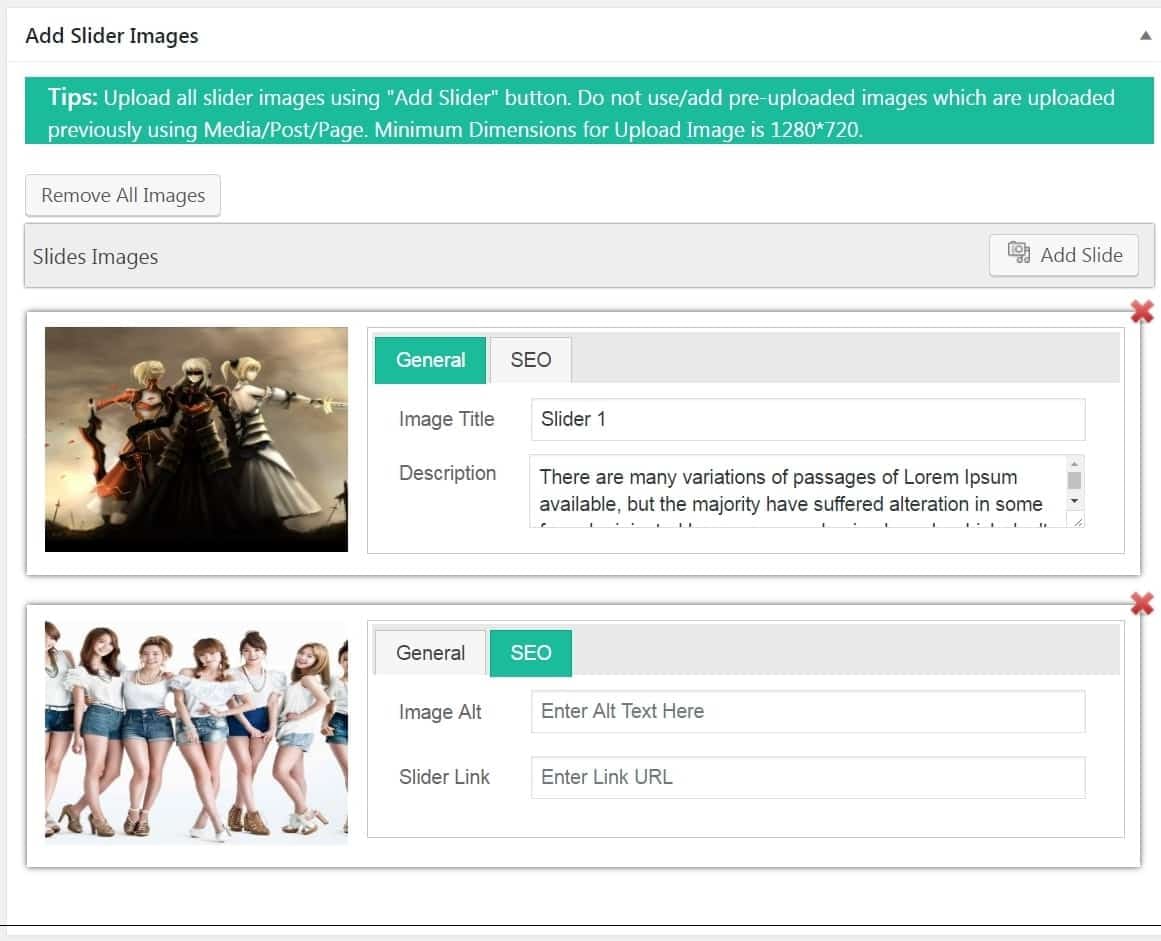Click the Add Slide button

[1063, 255]
